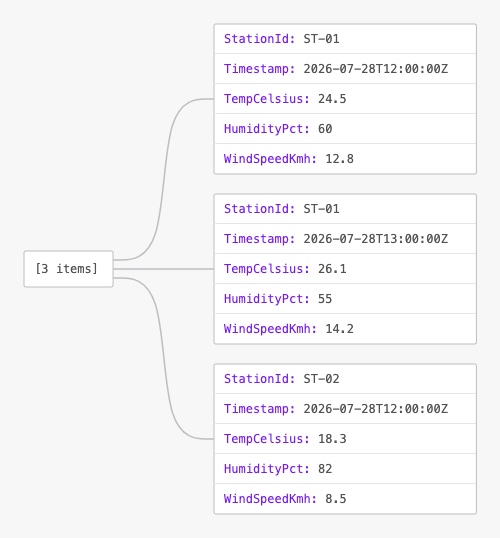Select Timestamp row in the ST-02 card
The image size is (500, 538).
click(345, 409)
